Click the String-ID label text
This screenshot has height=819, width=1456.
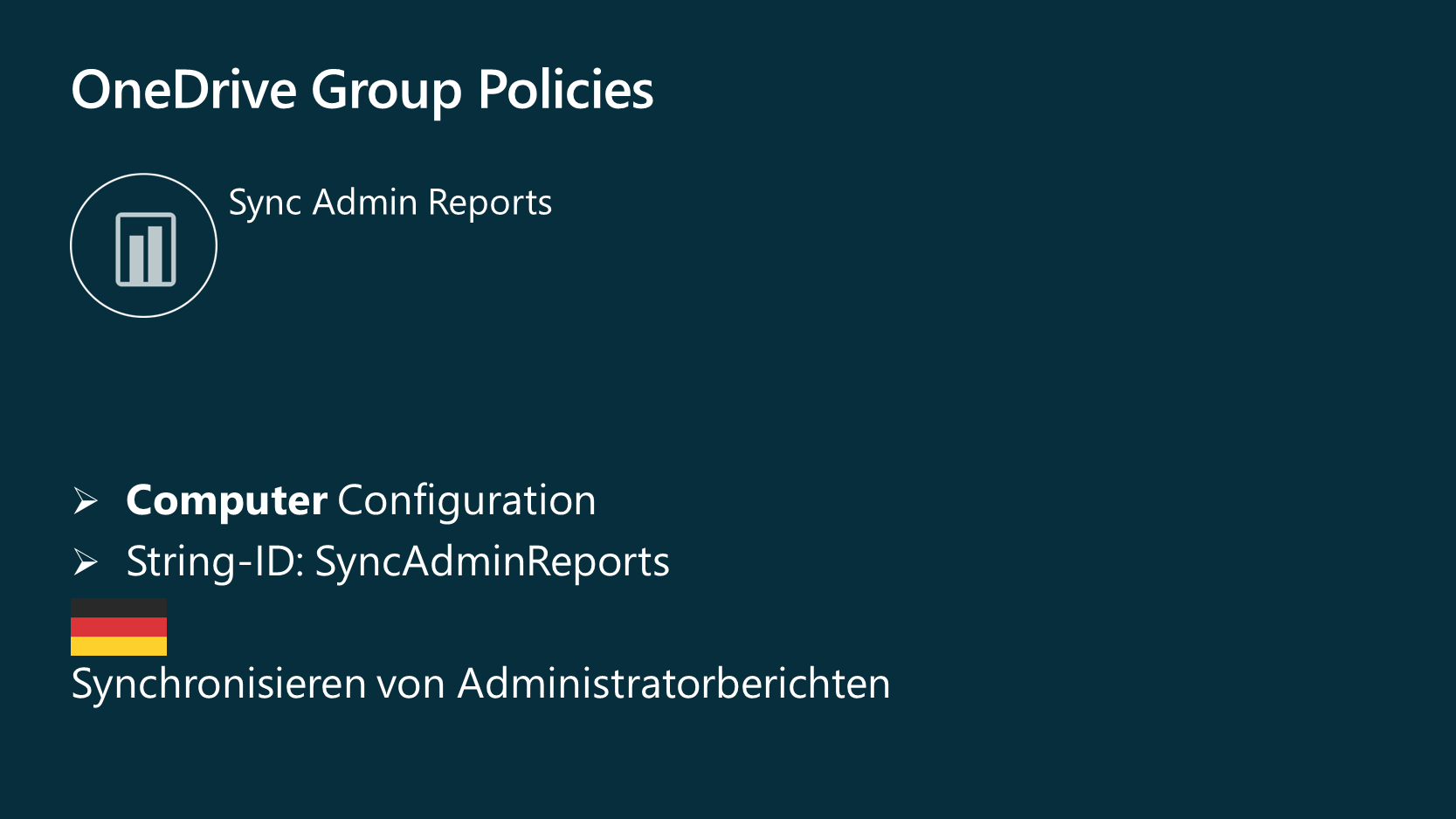click(215, 561)
